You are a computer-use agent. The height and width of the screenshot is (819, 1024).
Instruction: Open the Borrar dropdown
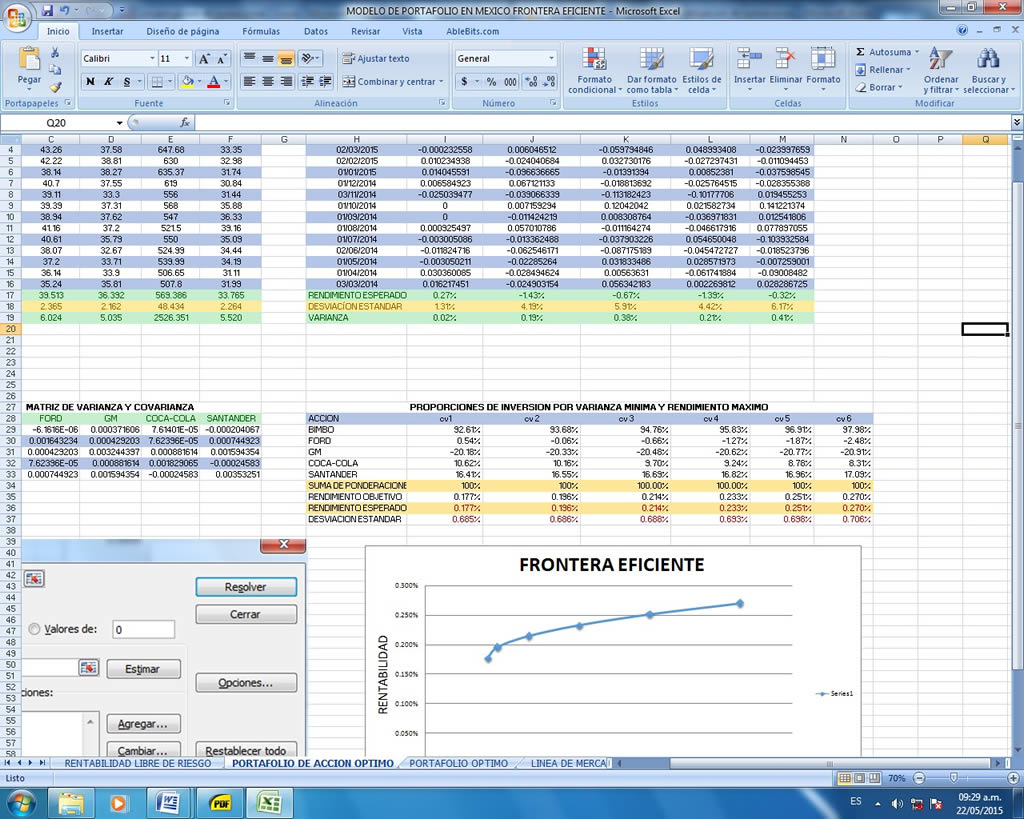900,87
